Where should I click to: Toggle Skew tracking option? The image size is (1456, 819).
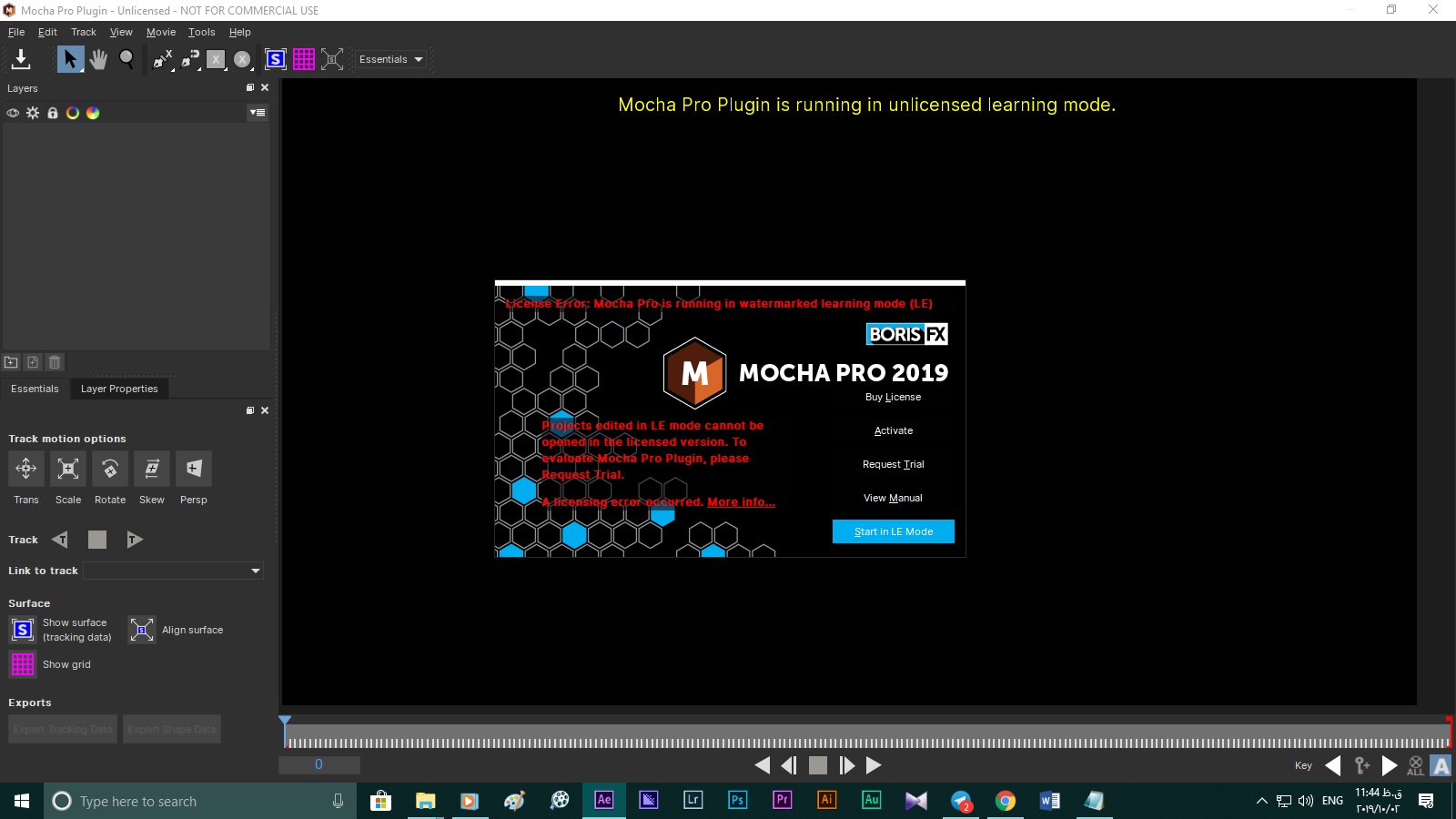(152, 469)
